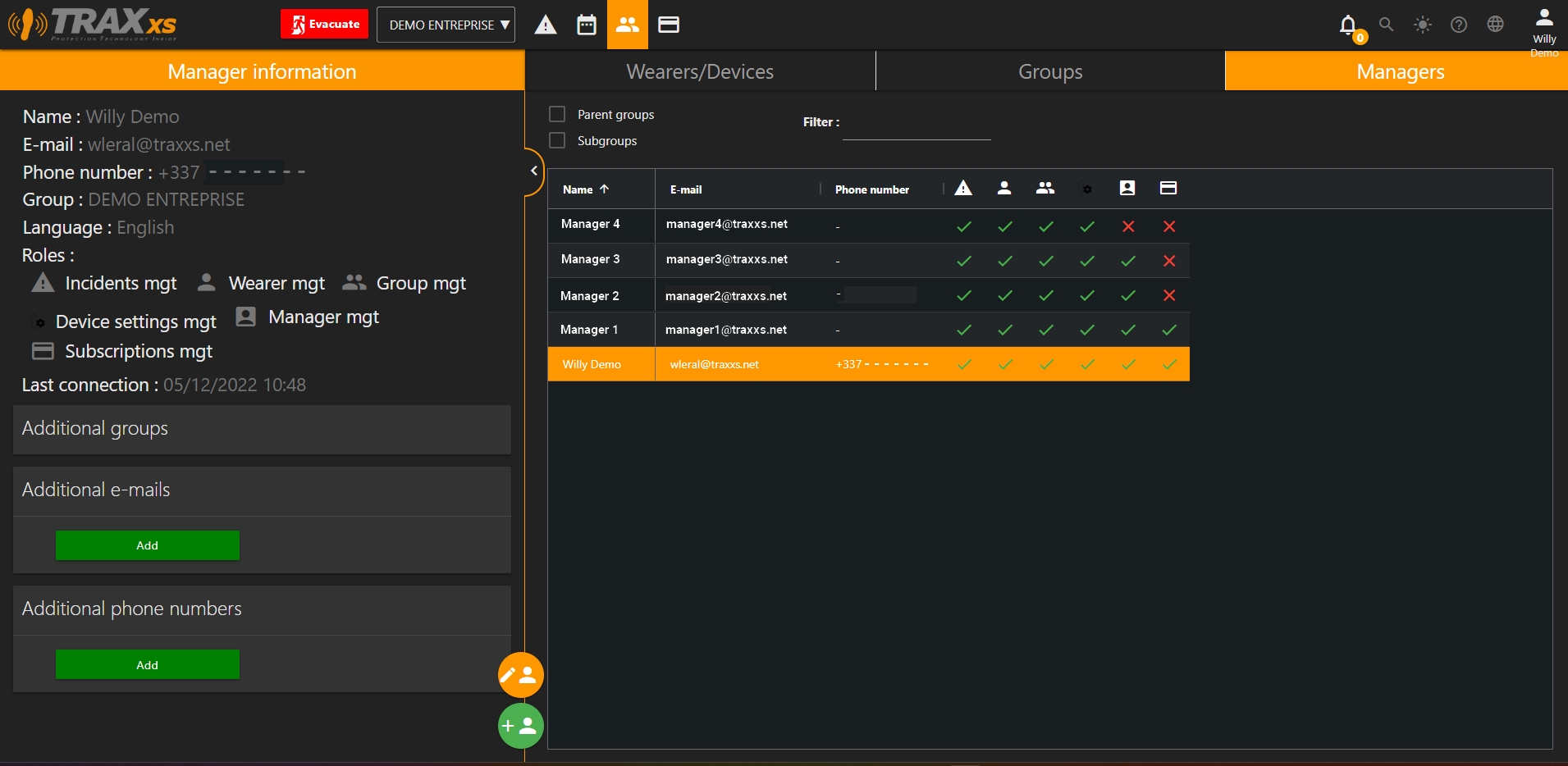Click the Device settings mgt label
This screenshot has height=766, width=1568.
point(135,321)
